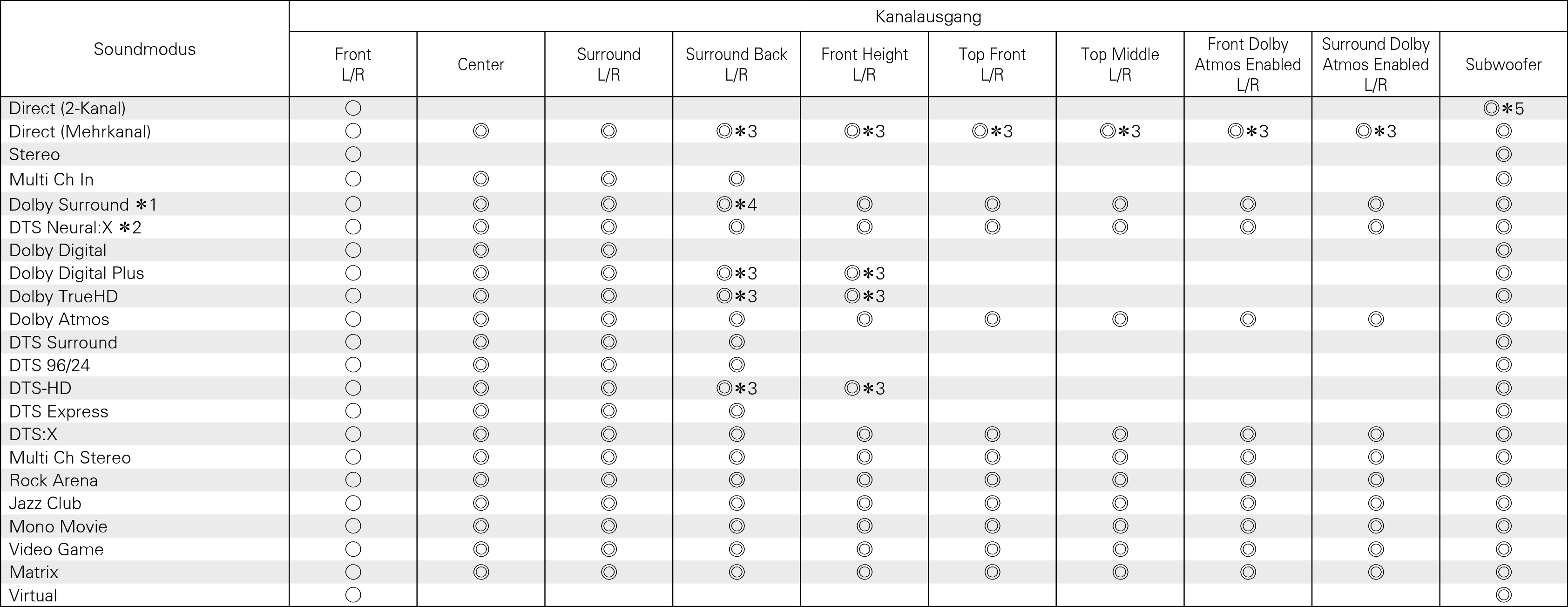This screenshot has width=1568, height=607.
Task: Click the Front circle in the Stereo row
Action: pos(353,155)
